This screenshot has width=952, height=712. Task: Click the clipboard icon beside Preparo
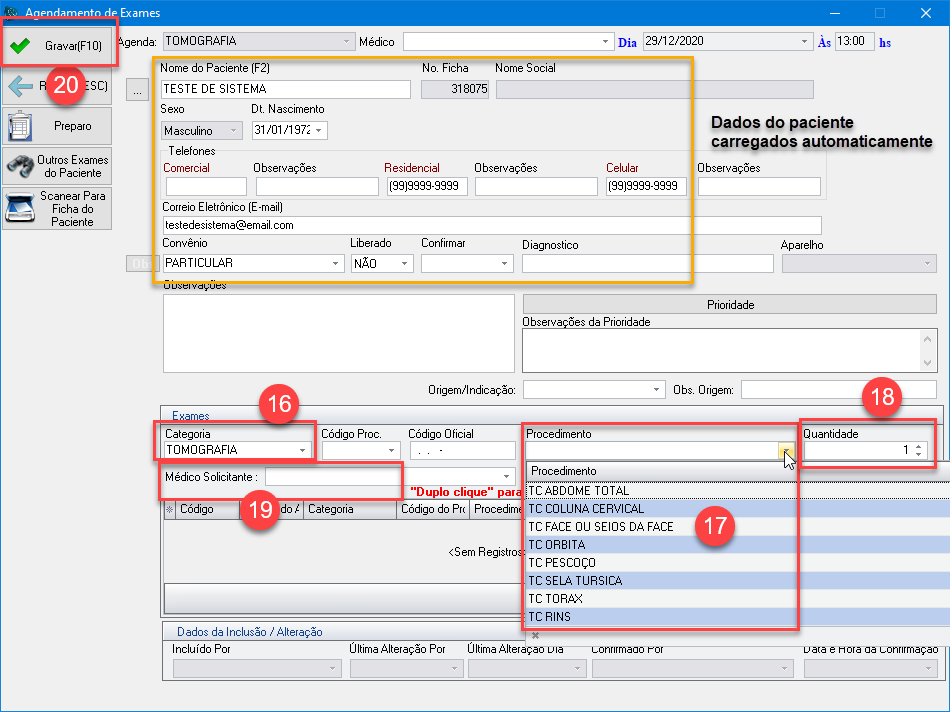coord(20,127)
